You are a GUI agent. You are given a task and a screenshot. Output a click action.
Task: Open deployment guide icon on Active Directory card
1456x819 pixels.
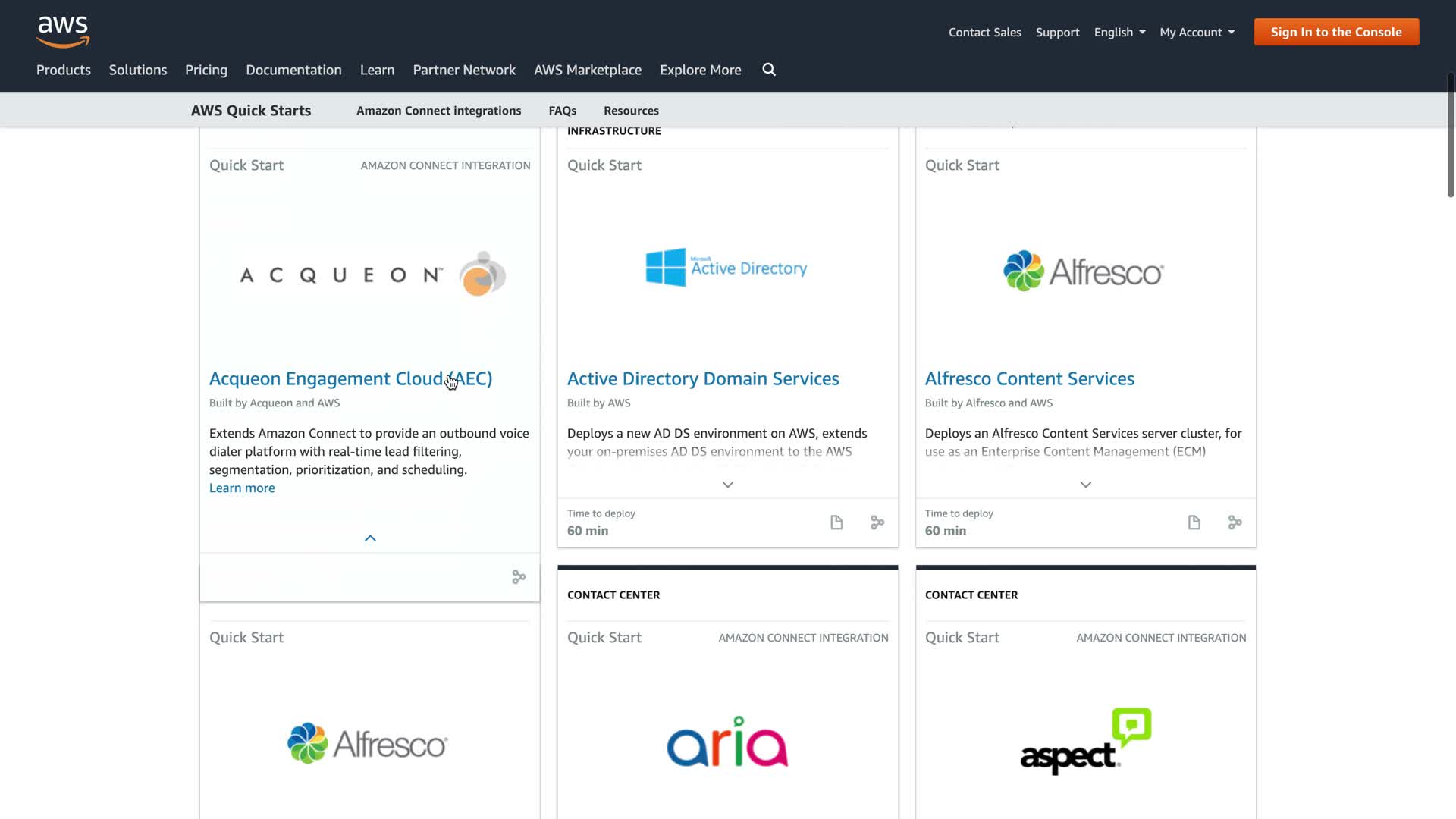836,522
